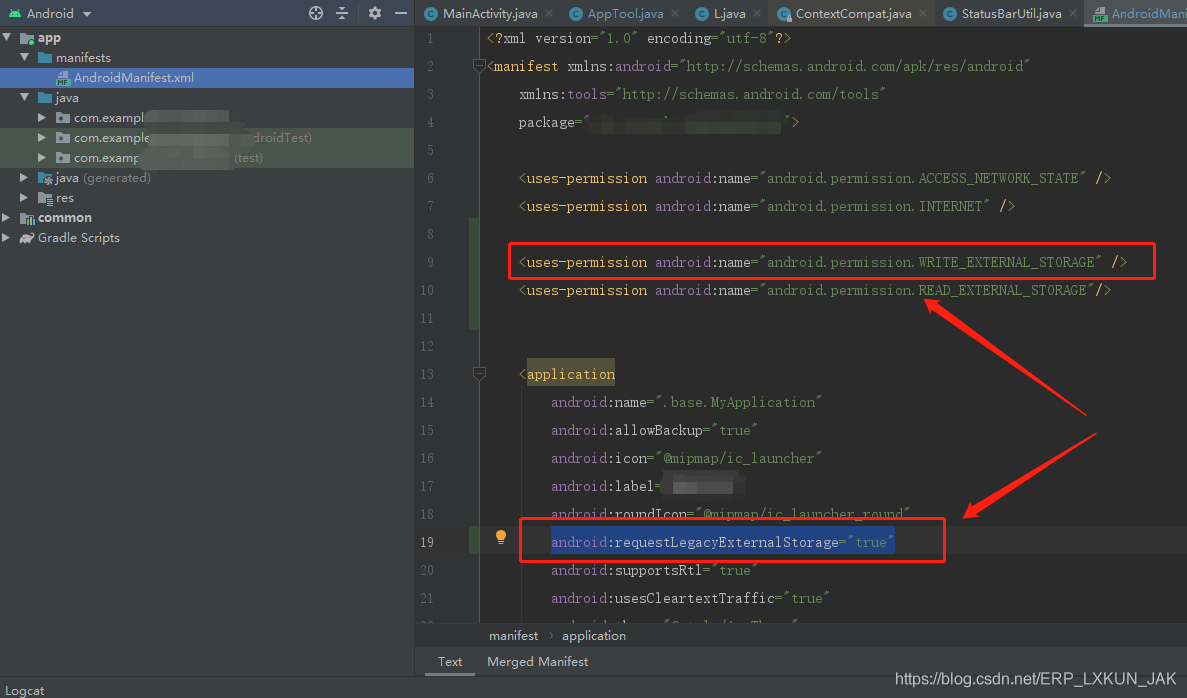Click the locate/select opened file target icon
Image resolution: width=1187 pixels, height=698 pixels.
point(316,13)
